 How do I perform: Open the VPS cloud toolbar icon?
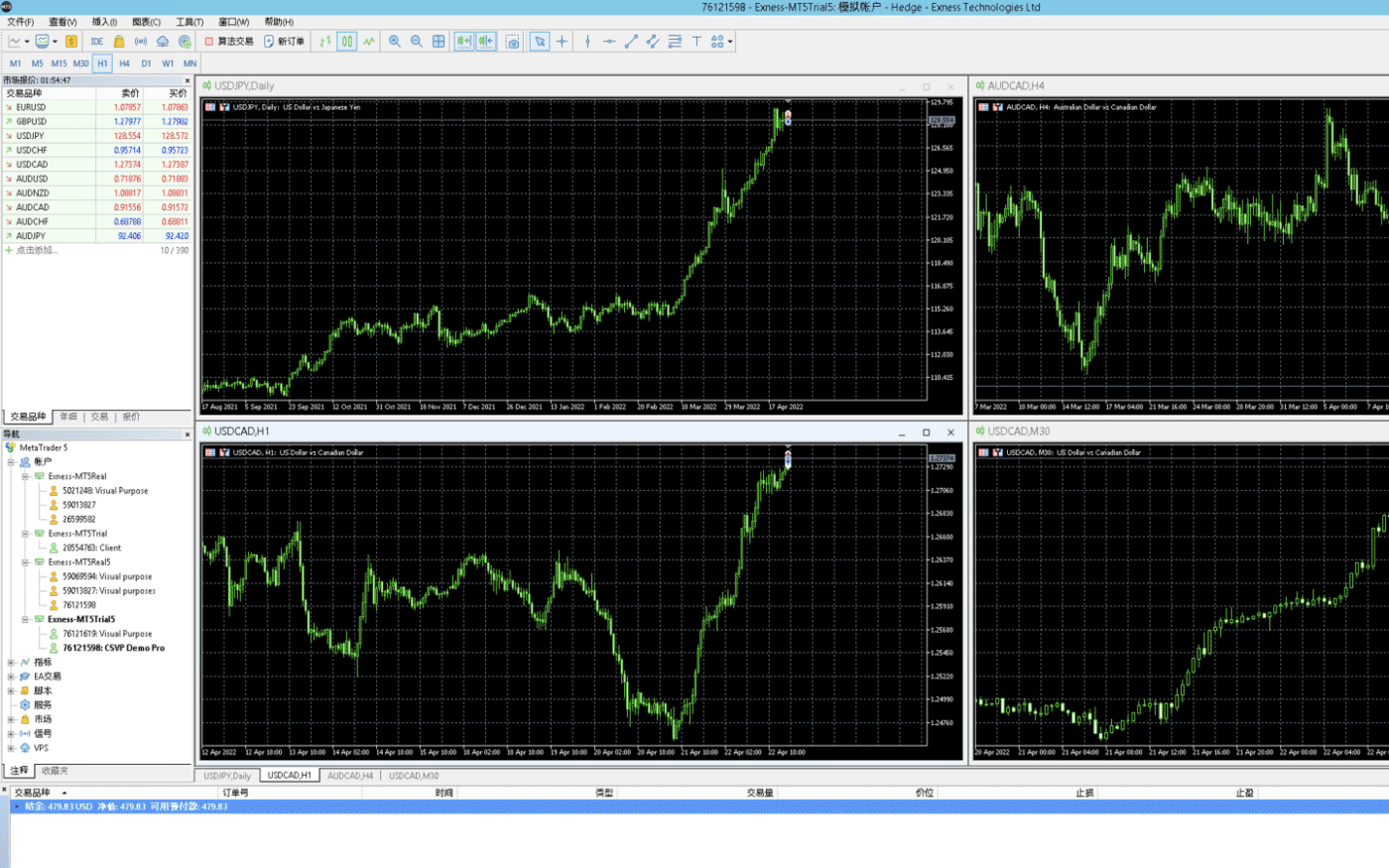pyautogui.click(x=163, y=42)
